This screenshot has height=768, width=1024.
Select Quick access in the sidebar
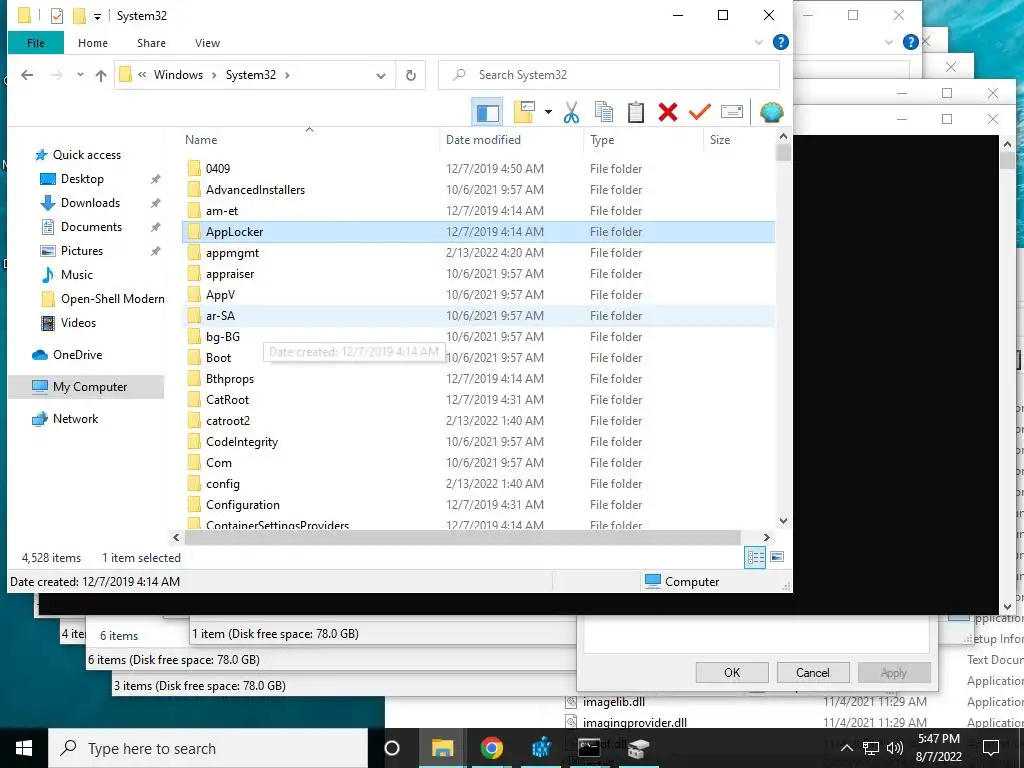coord(87,155)
